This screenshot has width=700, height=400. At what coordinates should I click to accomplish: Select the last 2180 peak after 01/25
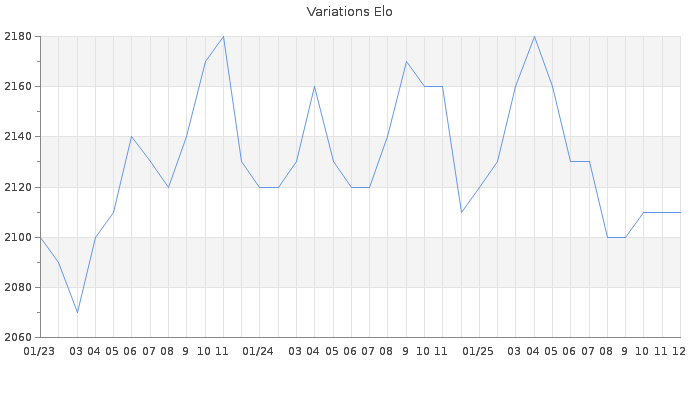534,36
